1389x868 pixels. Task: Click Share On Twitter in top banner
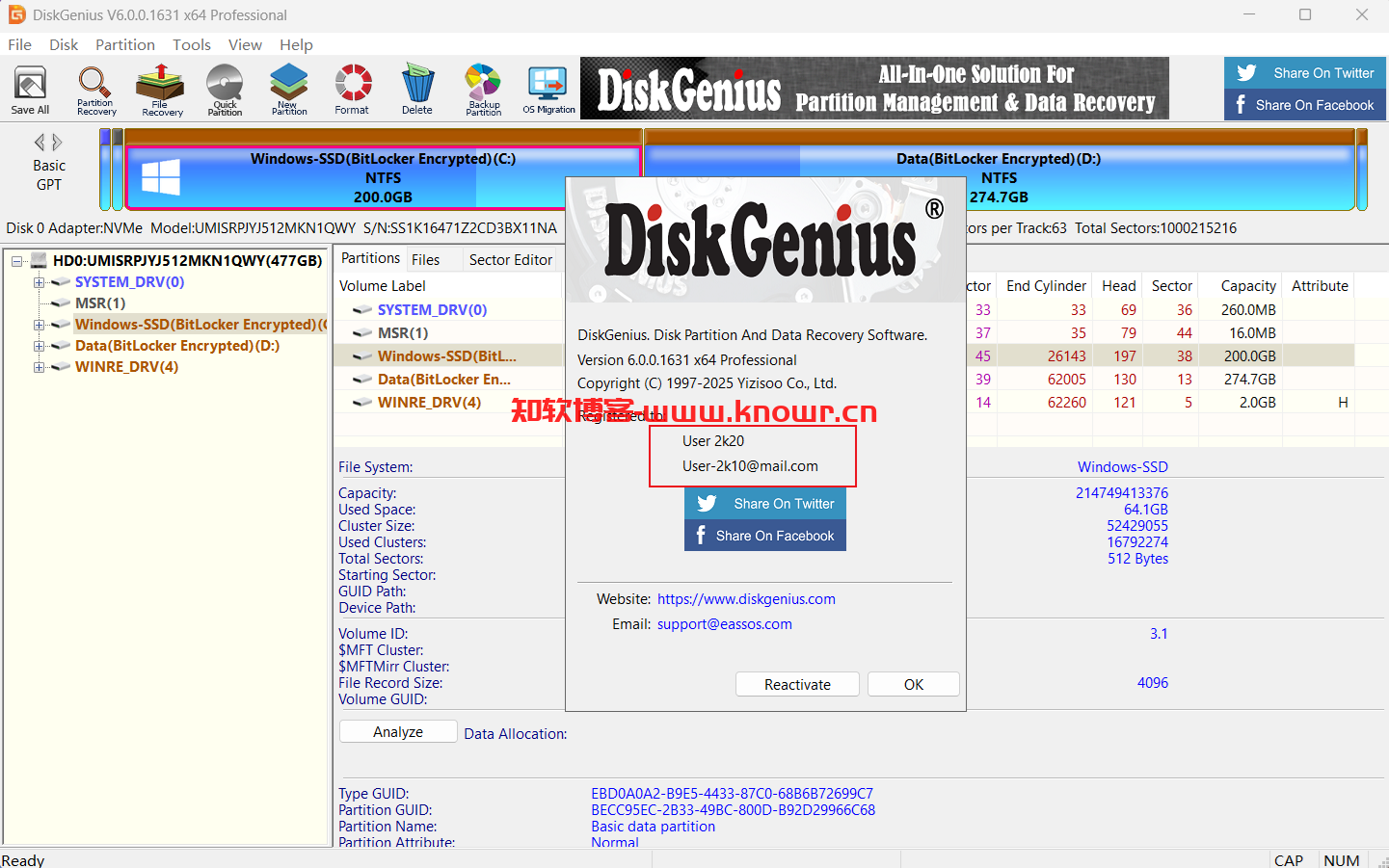[x=1305, y=73]
